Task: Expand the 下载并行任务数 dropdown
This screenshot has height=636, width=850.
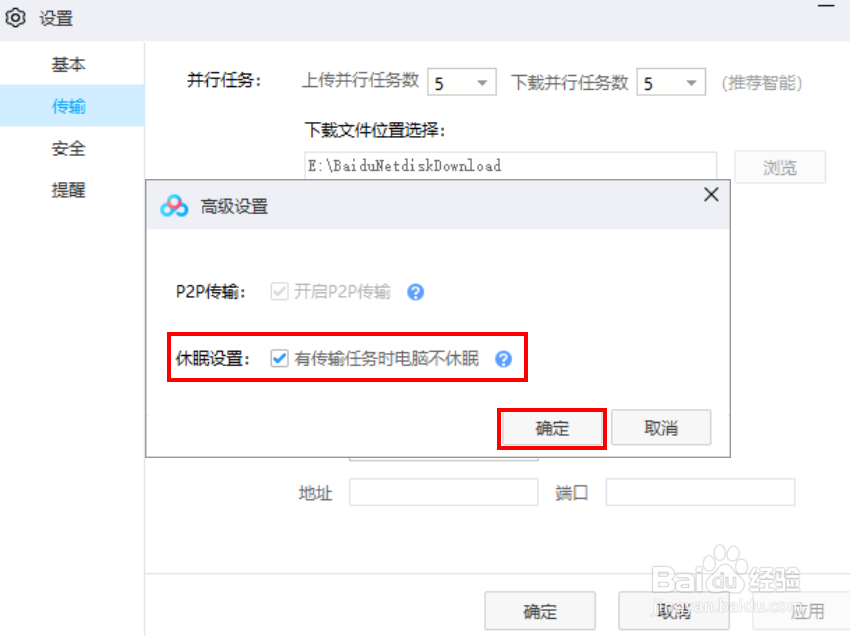Action: pyautogui.click(x=671, y=82)
